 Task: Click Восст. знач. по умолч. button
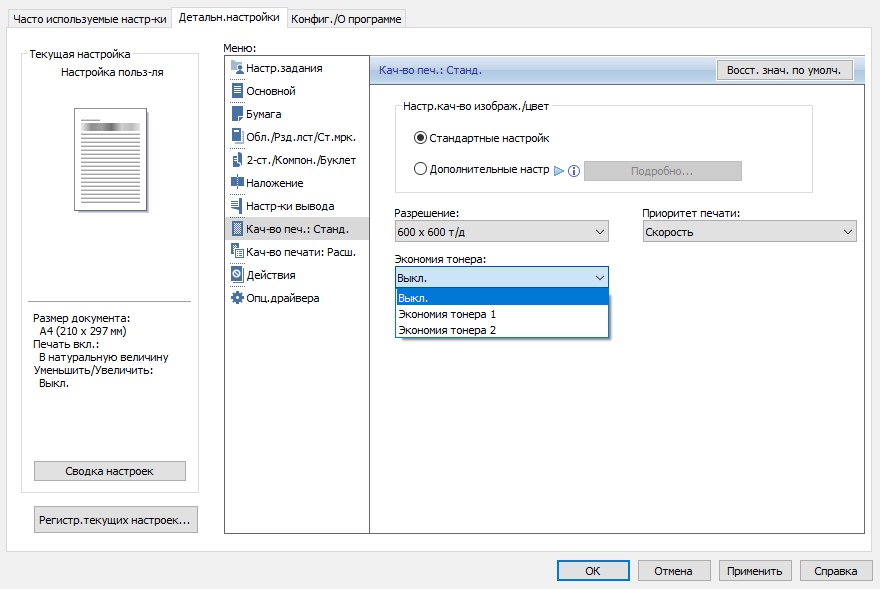pyautogui.click(x=784, y=71)
